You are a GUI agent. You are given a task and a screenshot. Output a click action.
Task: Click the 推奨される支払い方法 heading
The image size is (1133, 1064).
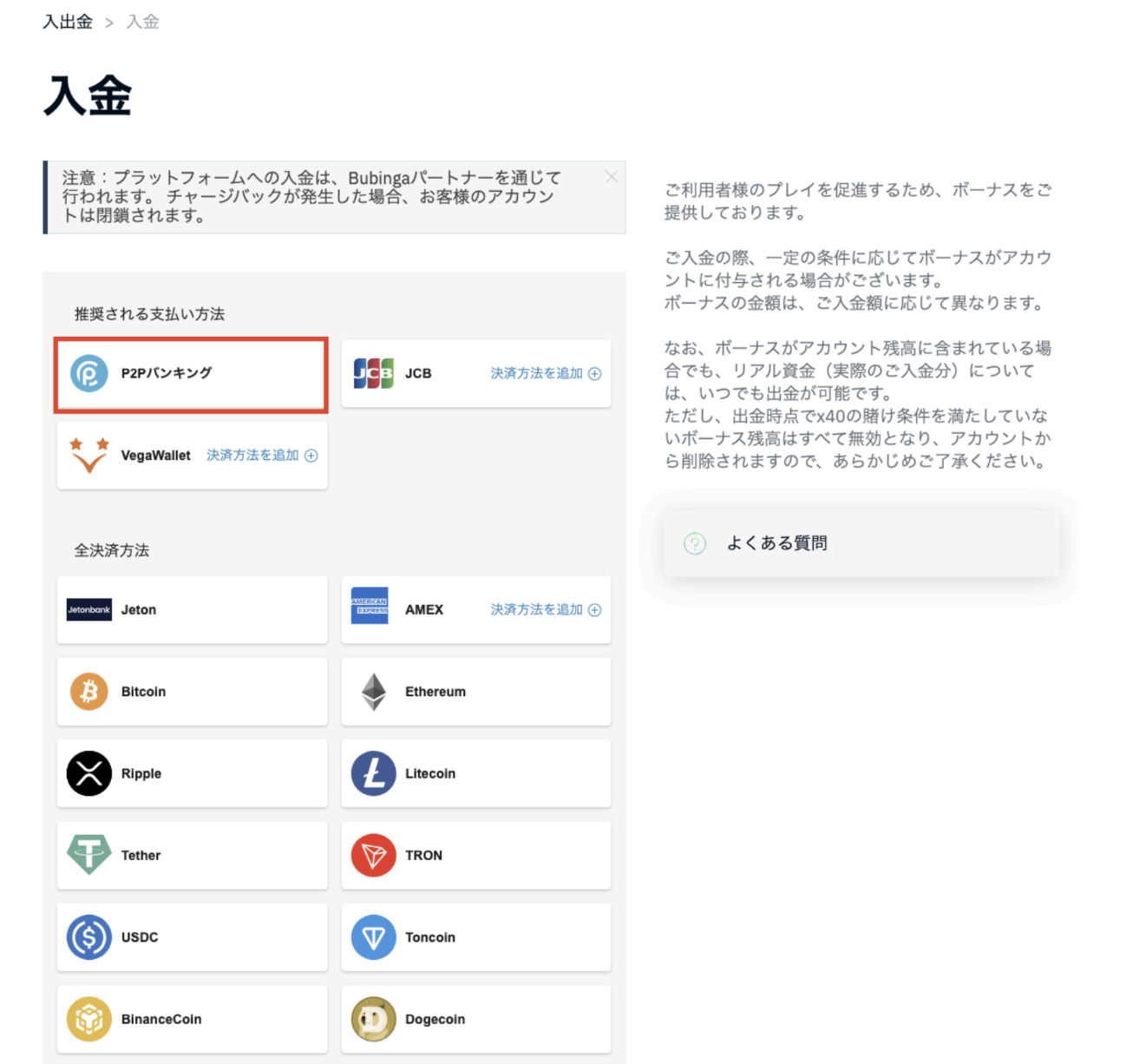(149, 314)
